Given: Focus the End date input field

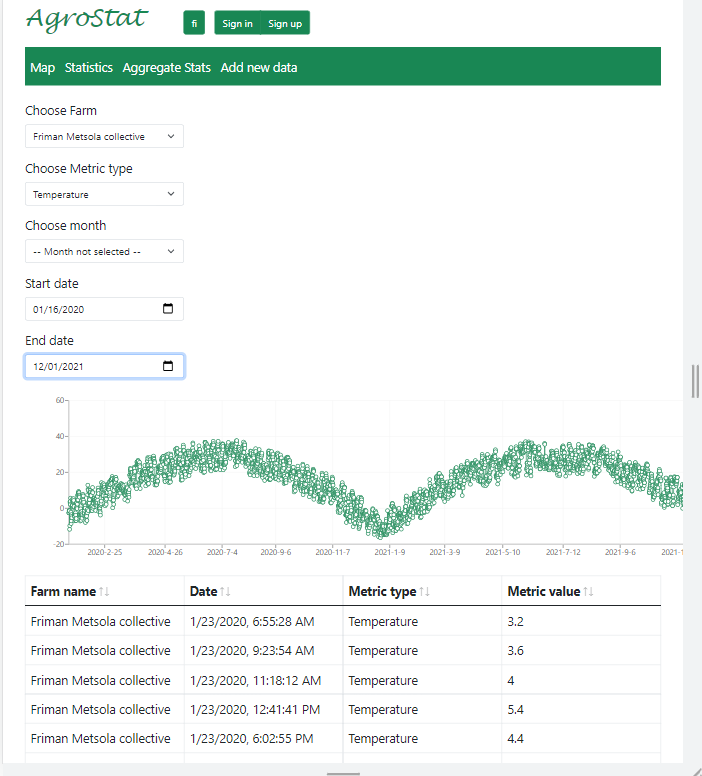Looking at the screenshot, I should 104,366.
